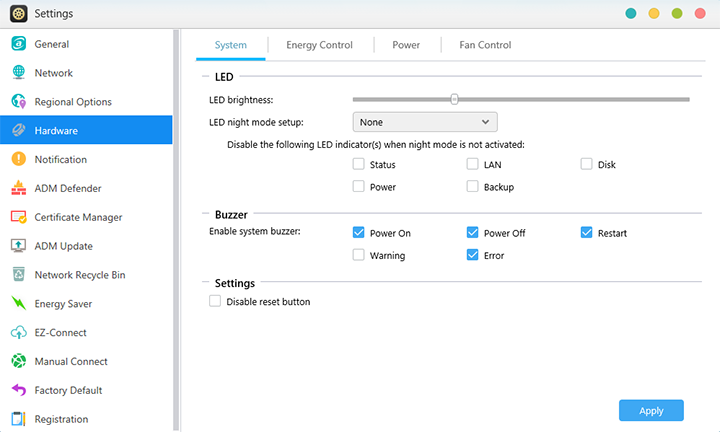
Task: Click the Network globe icon
Action: 18,73
